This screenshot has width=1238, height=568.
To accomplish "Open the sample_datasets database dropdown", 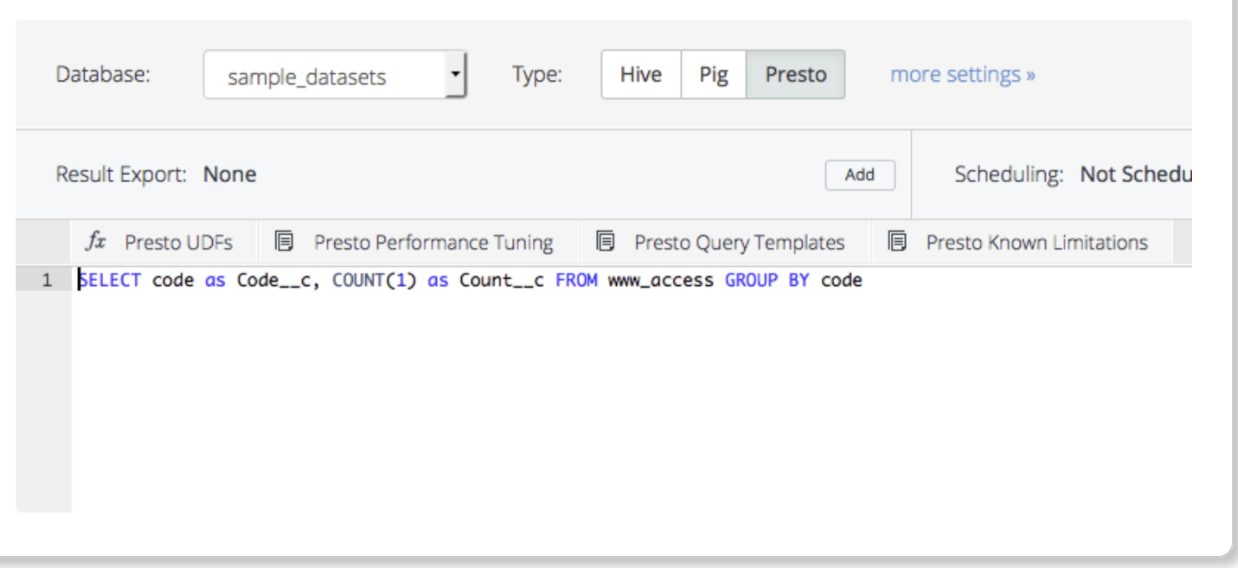I will point(322,76).
